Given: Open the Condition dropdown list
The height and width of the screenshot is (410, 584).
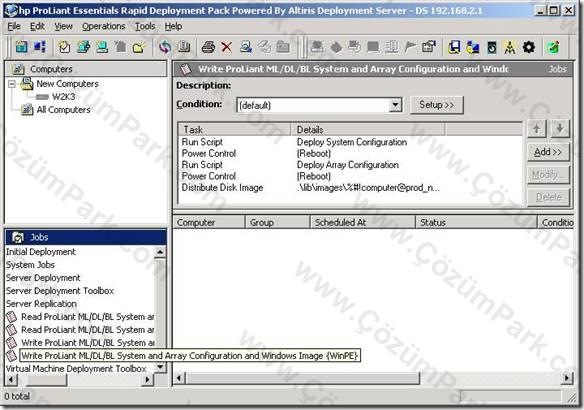Looking at the screenshot, I should click(x=396, y=105).
